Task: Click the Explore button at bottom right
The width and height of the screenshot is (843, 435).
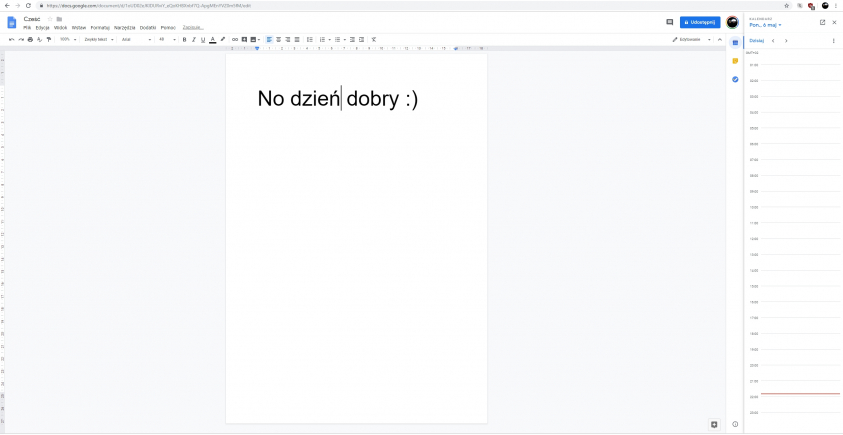Action: click(x=714, y=424)
